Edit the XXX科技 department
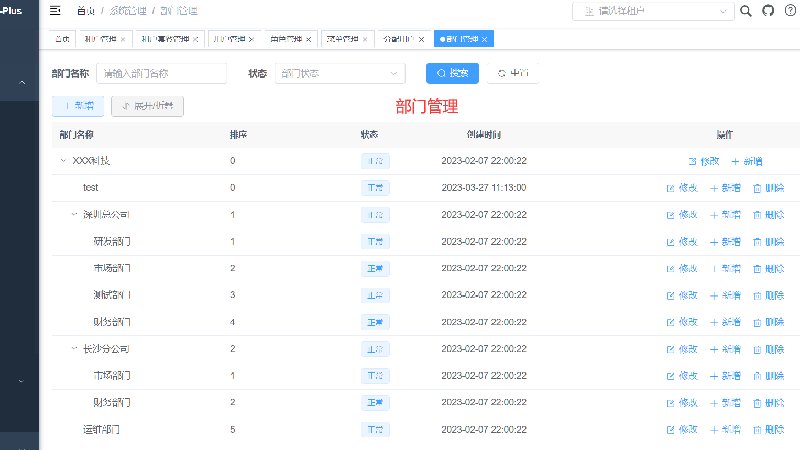800x450 pixels. pyautogui.click(x=704, y=161)
